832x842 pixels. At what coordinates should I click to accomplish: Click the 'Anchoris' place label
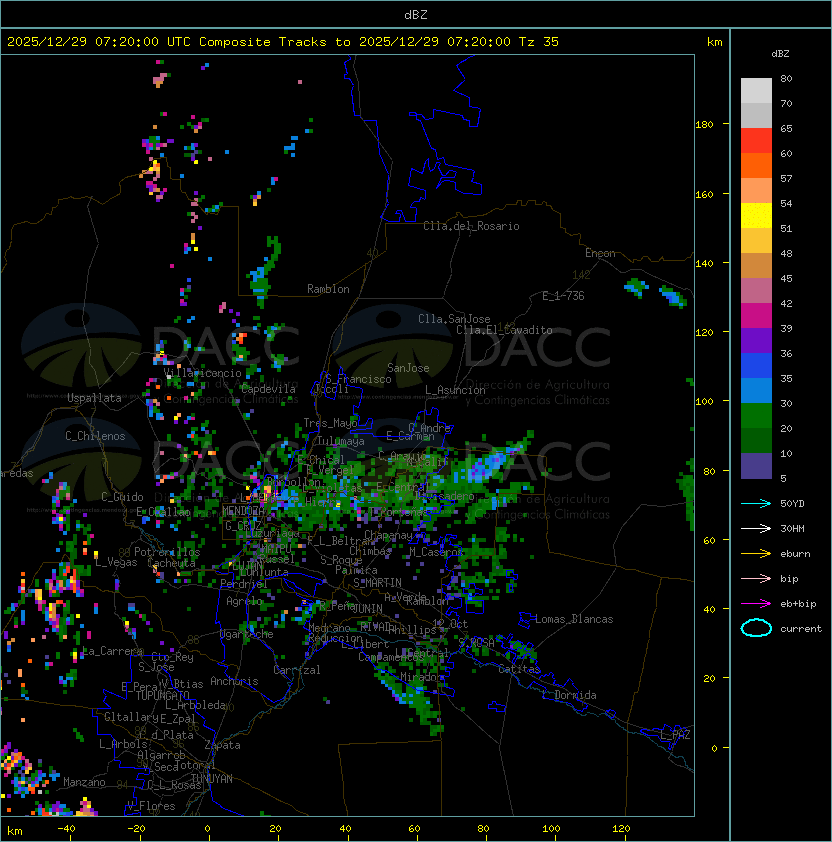point(234,681)
